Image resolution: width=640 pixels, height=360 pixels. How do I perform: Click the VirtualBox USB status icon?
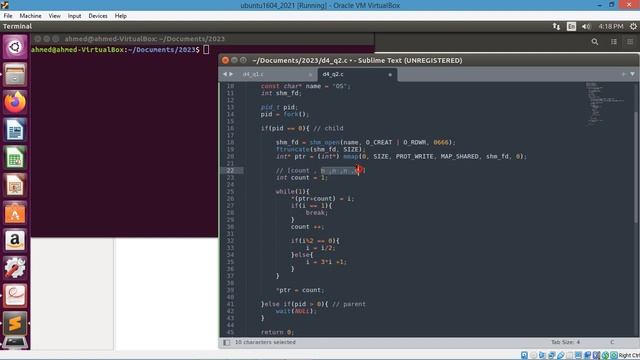pos(560,356)
